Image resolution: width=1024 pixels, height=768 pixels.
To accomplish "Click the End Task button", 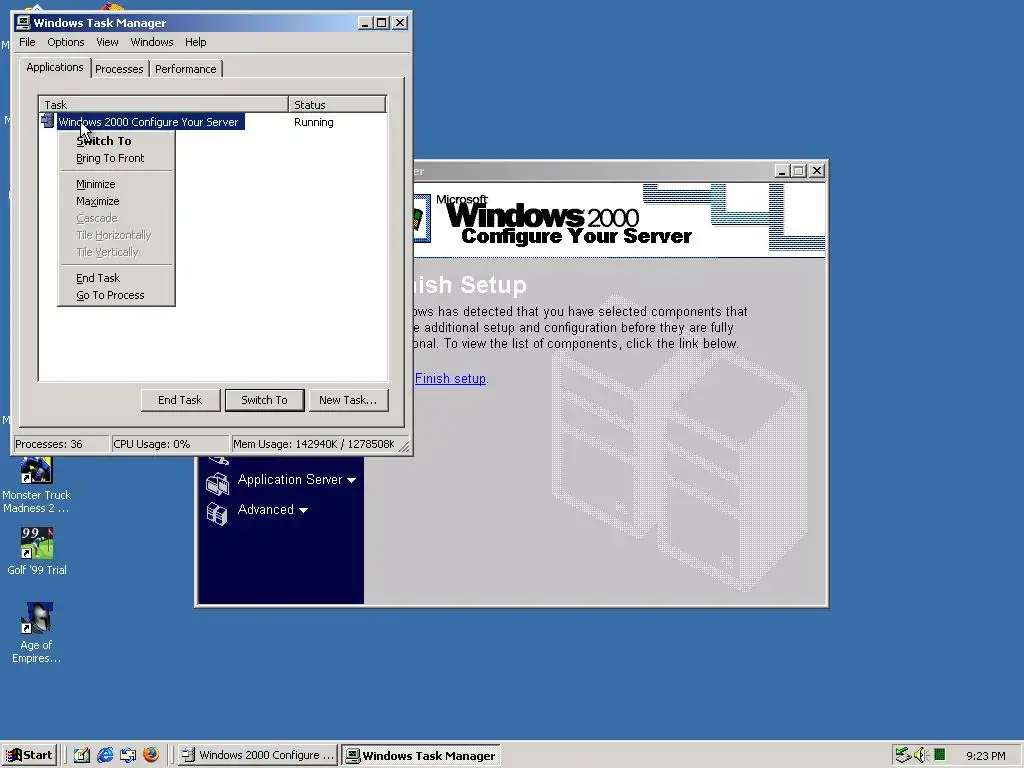I will (x=180, y=400).
